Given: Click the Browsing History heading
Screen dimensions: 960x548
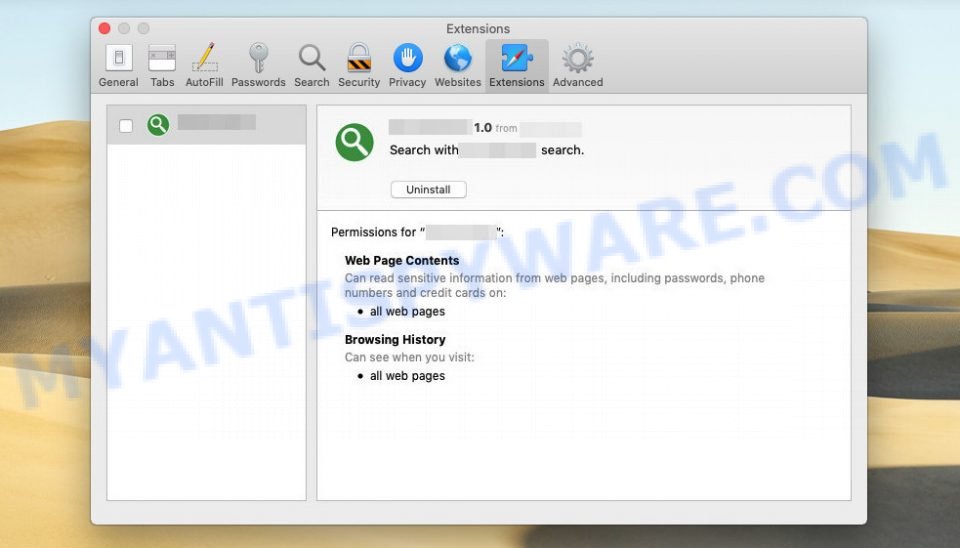Looking at the screenshot, I should click(395, 339).
